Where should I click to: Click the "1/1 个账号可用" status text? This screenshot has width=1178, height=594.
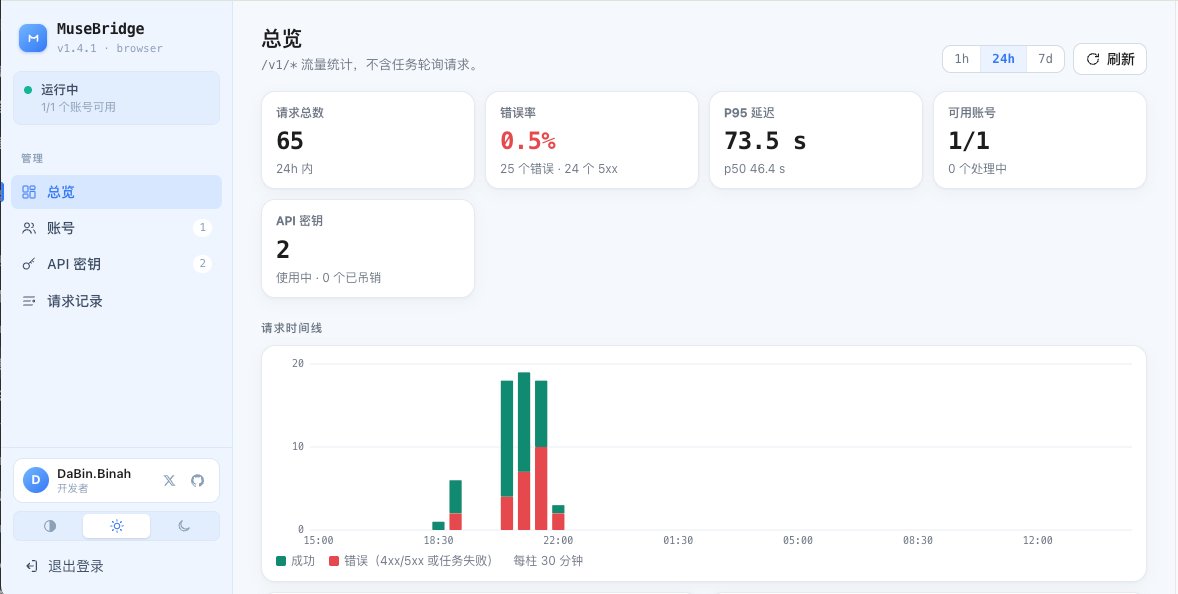coord(78,107)
